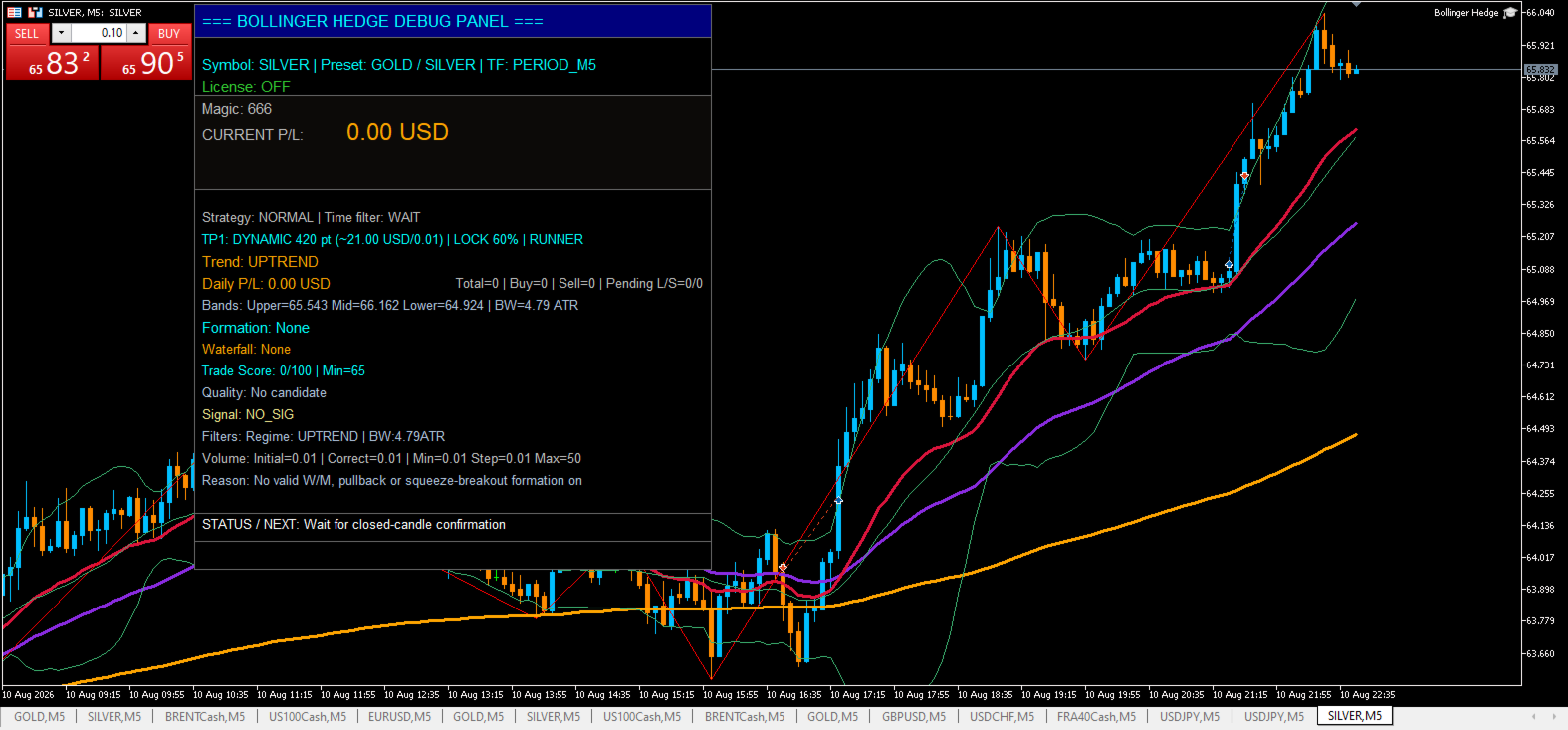Click the 0.10 lot volume input field

(x=99, y=33)
